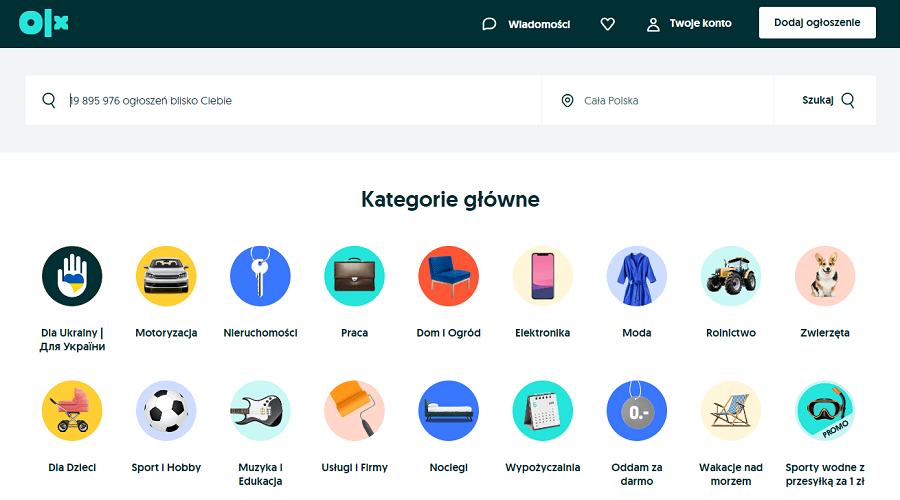Open Dla Ukrainy category hand icon
Screen dimensions: 900x500
point(72,276)
